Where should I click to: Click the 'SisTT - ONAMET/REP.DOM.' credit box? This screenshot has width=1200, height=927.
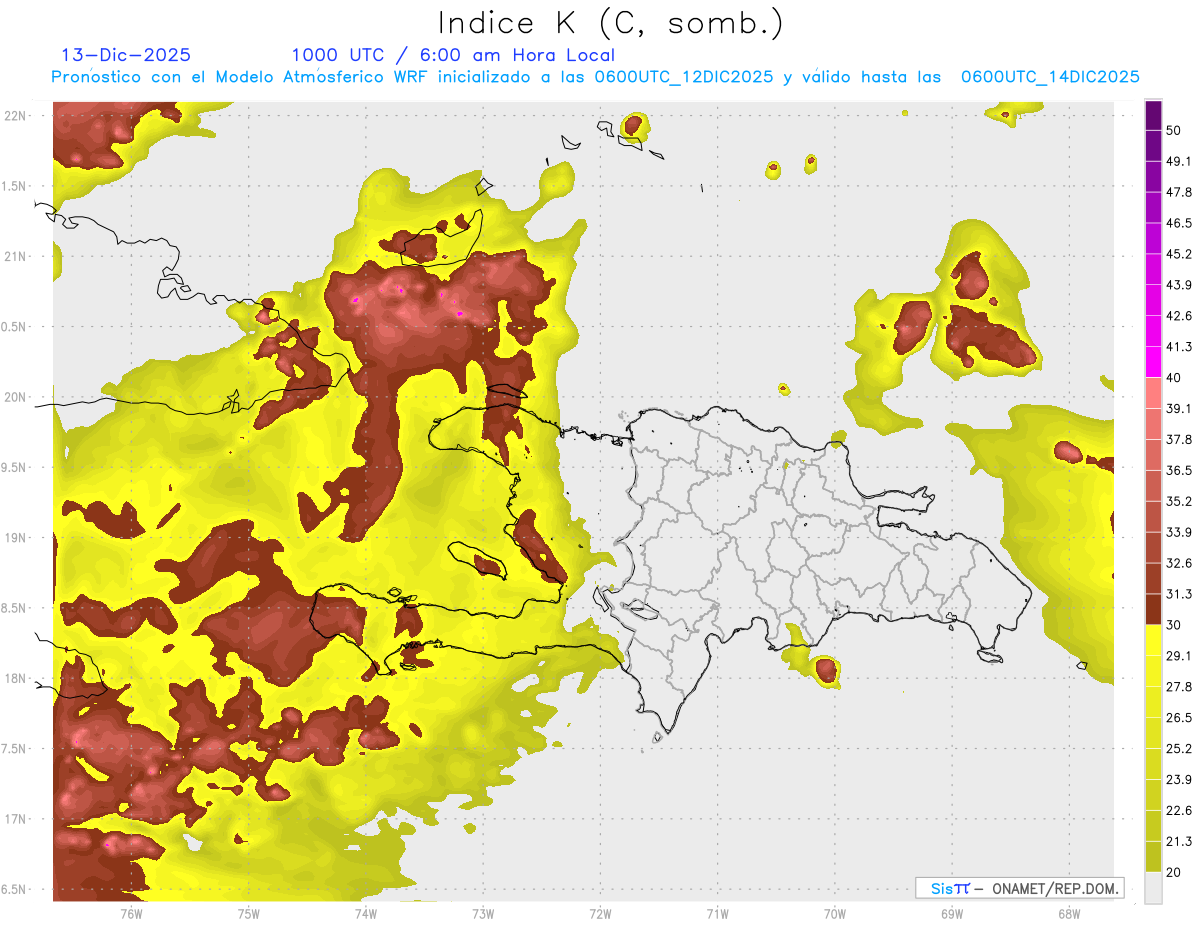[1019, 888]
